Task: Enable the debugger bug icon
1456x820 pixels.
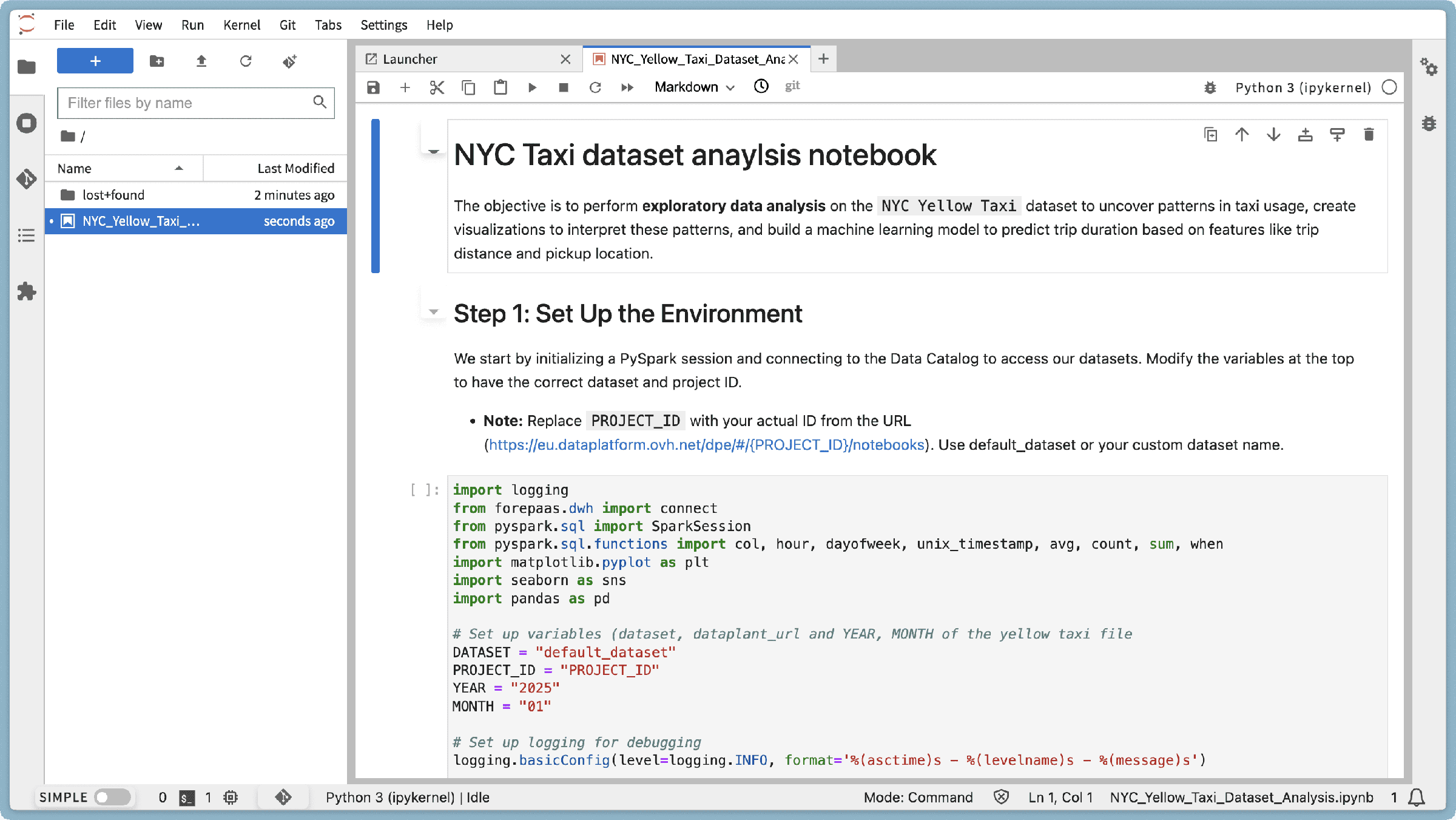Action: pyautogui.click(x=1210, y=87)
